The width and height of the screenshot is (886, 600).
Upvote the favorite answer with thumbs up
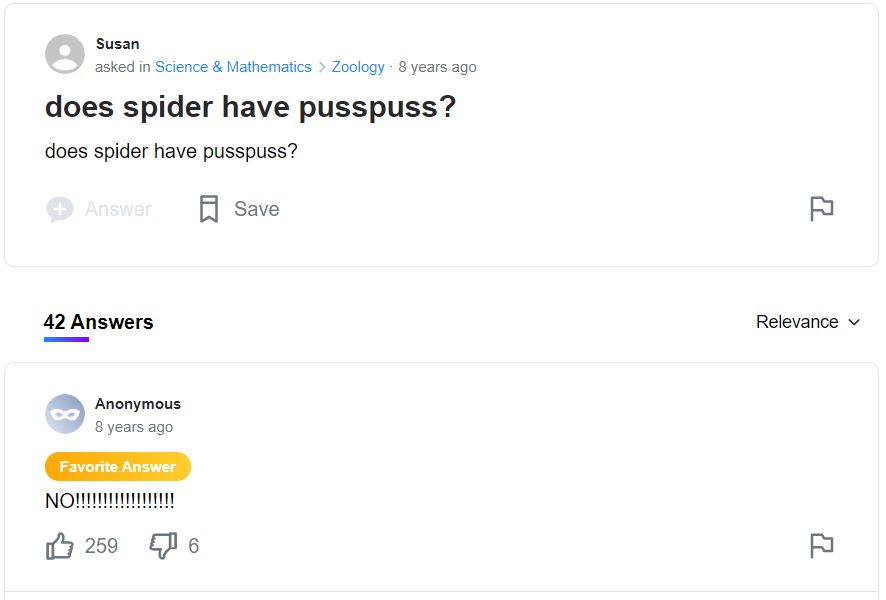click(60, 546)
